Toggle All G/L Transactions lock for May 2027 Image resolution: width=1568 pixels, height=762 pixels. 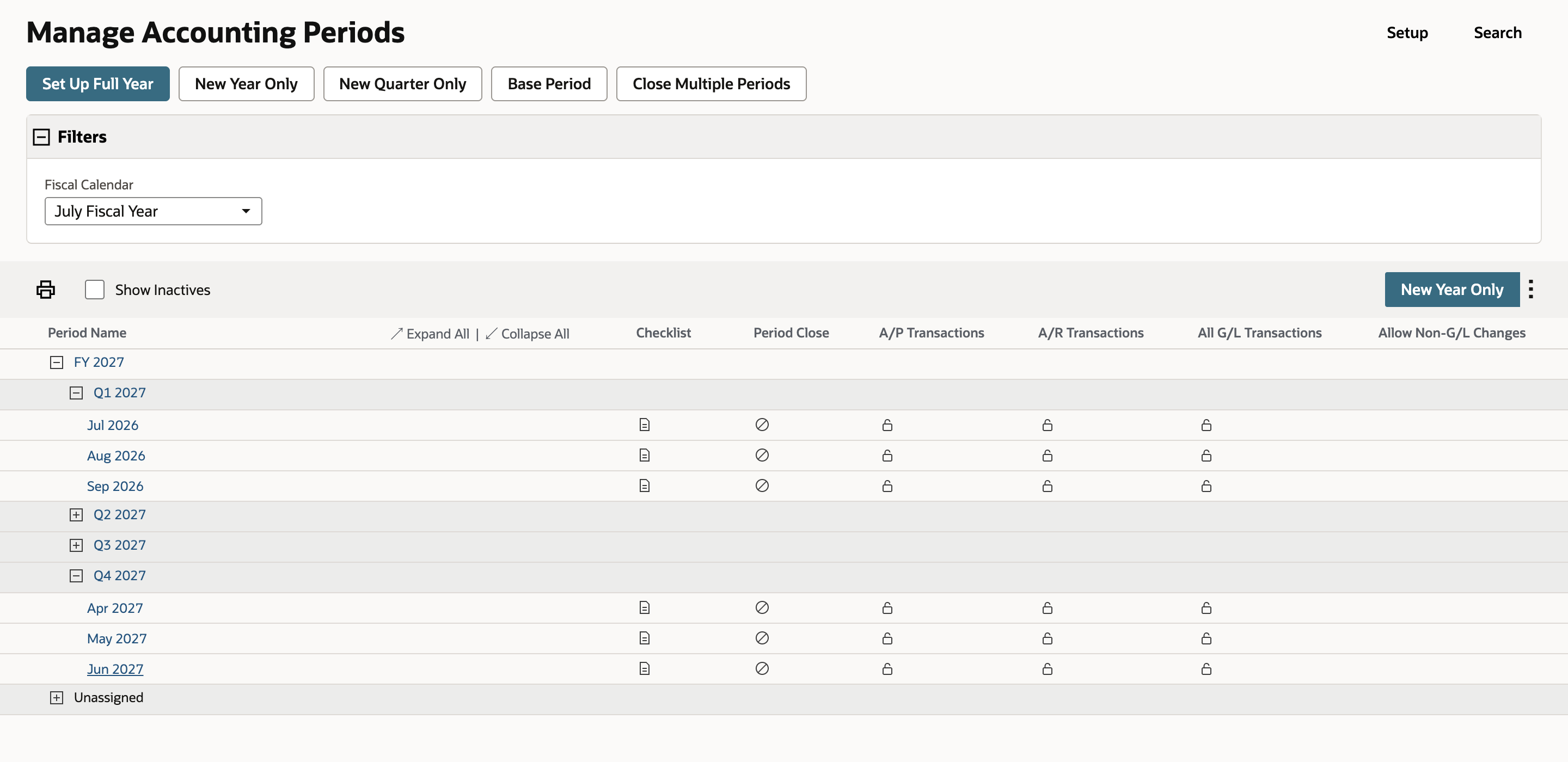1206,638
